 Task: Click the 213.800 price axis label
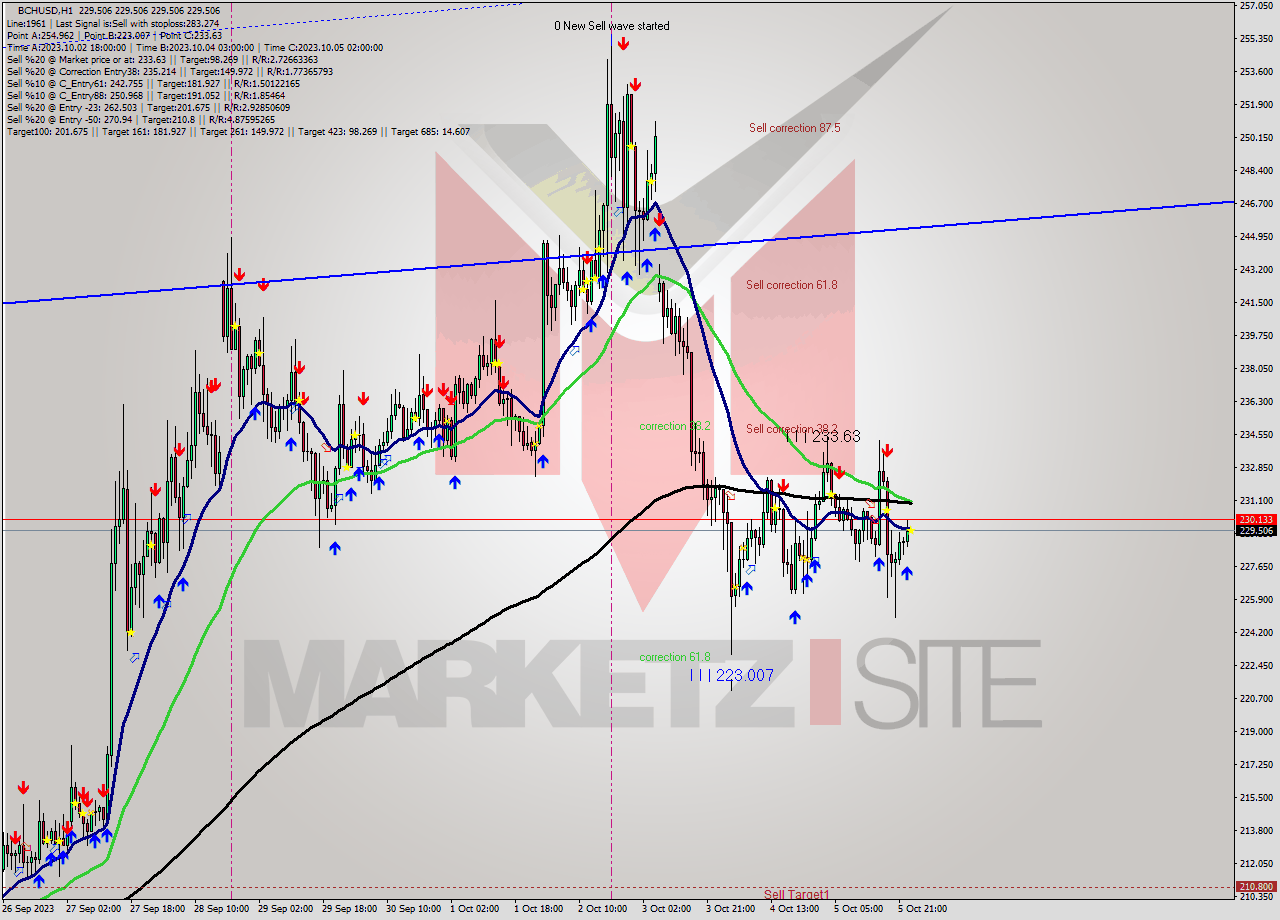click(x=1256, y=831)
